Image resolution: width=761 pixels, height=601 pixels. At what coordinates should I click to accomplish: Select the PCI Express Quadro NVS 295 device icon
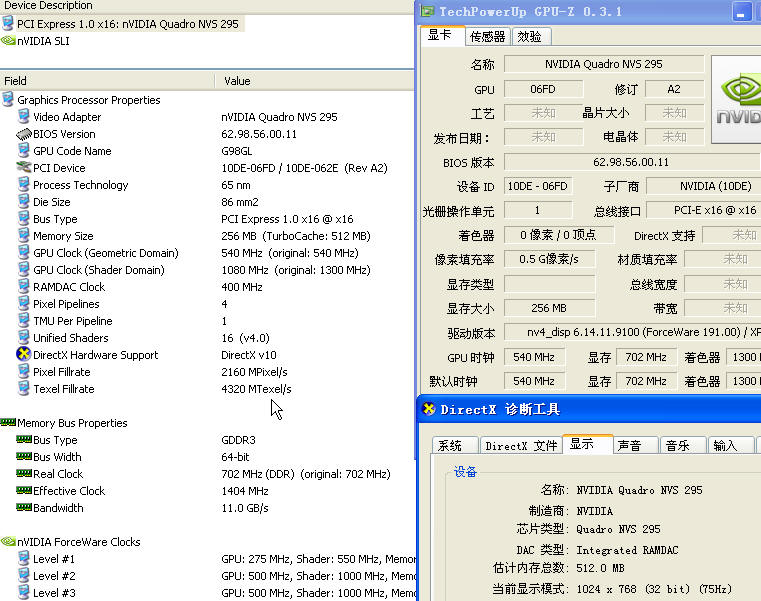click(x=8, y=23)
